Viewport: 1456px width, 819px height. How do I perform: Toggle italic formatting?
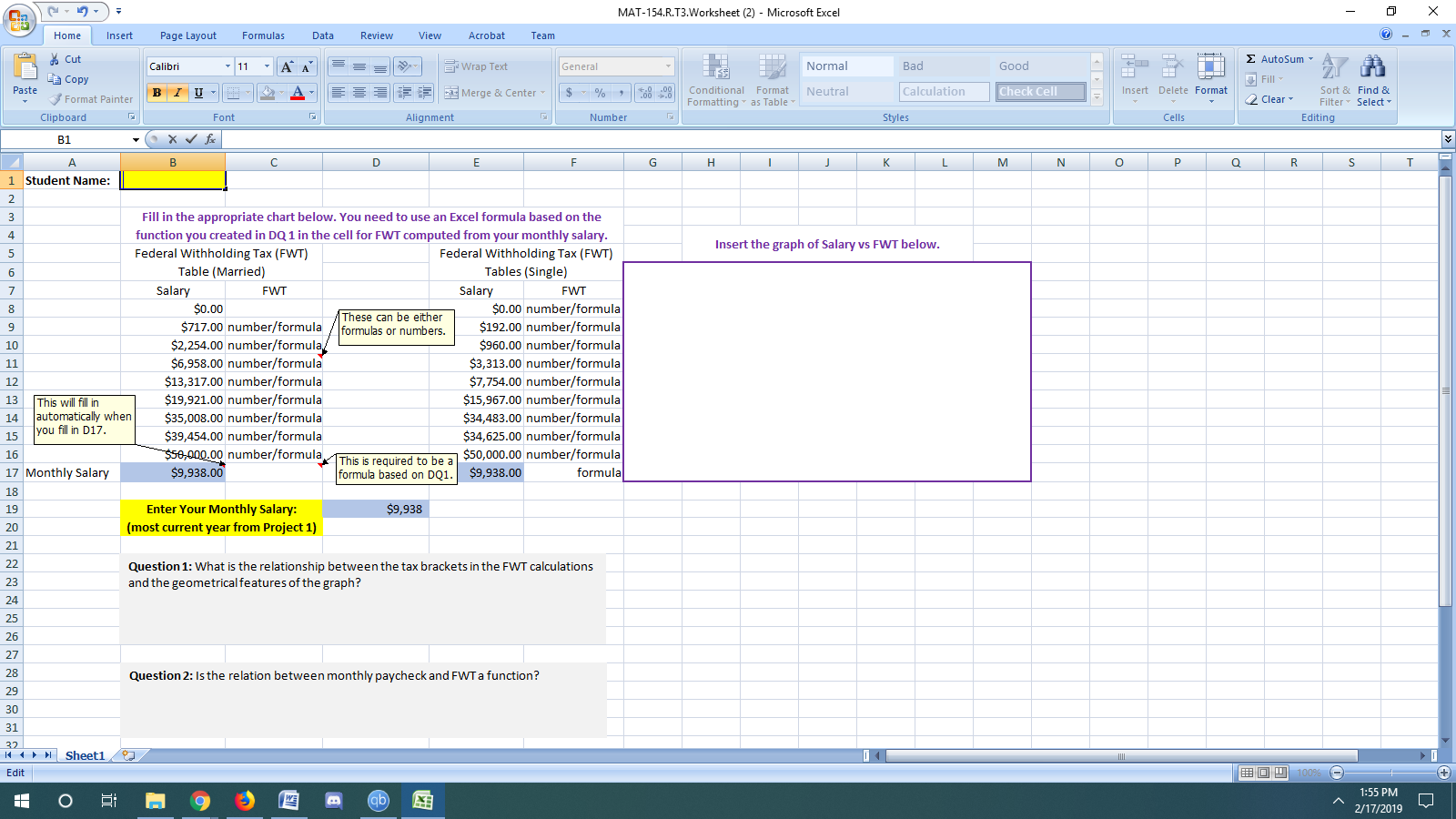pyautogui.click(x=177, y=92)
